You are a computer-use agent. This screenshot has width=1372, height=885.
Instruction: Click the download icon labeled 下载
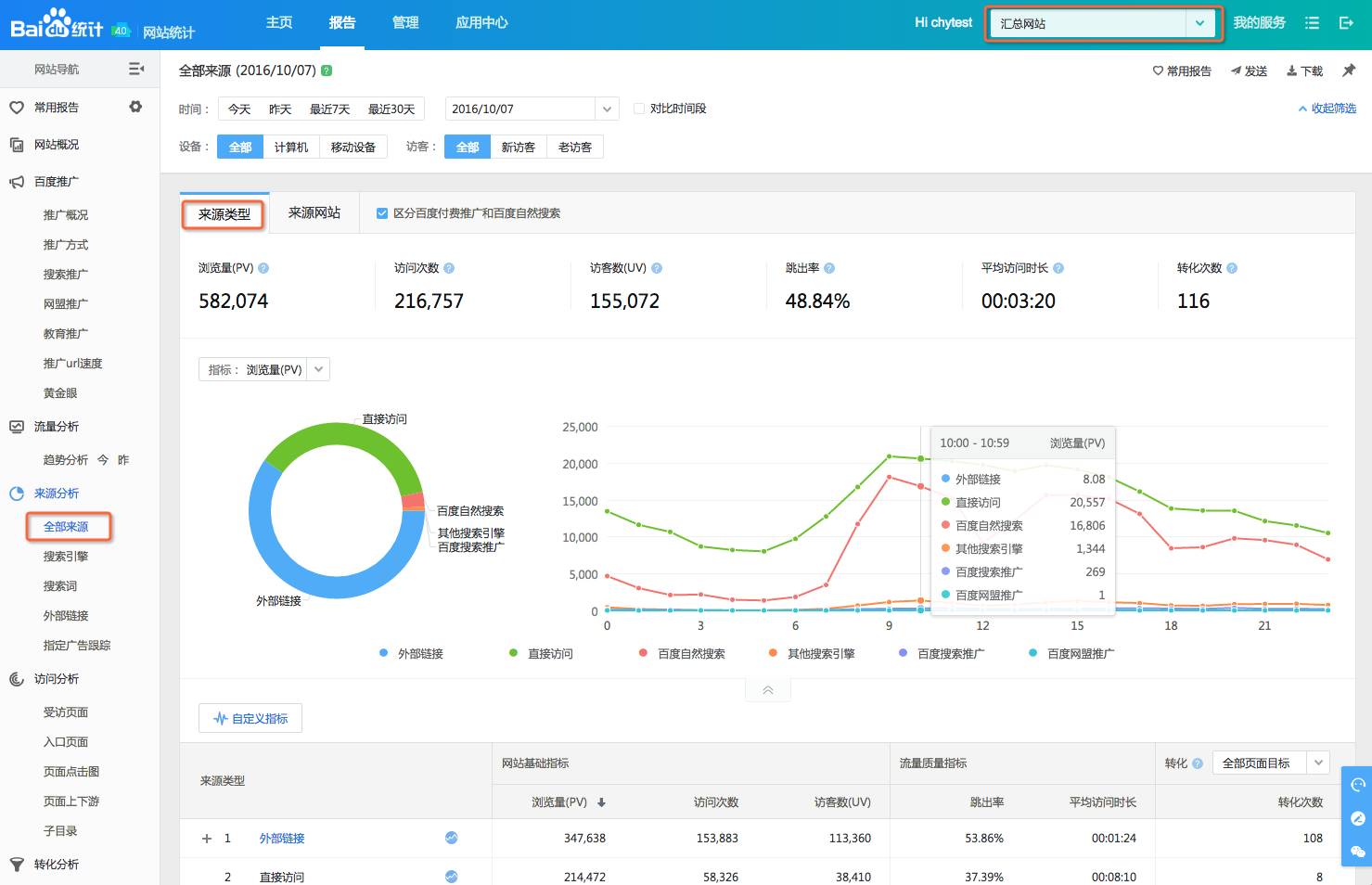[1304, 71]
